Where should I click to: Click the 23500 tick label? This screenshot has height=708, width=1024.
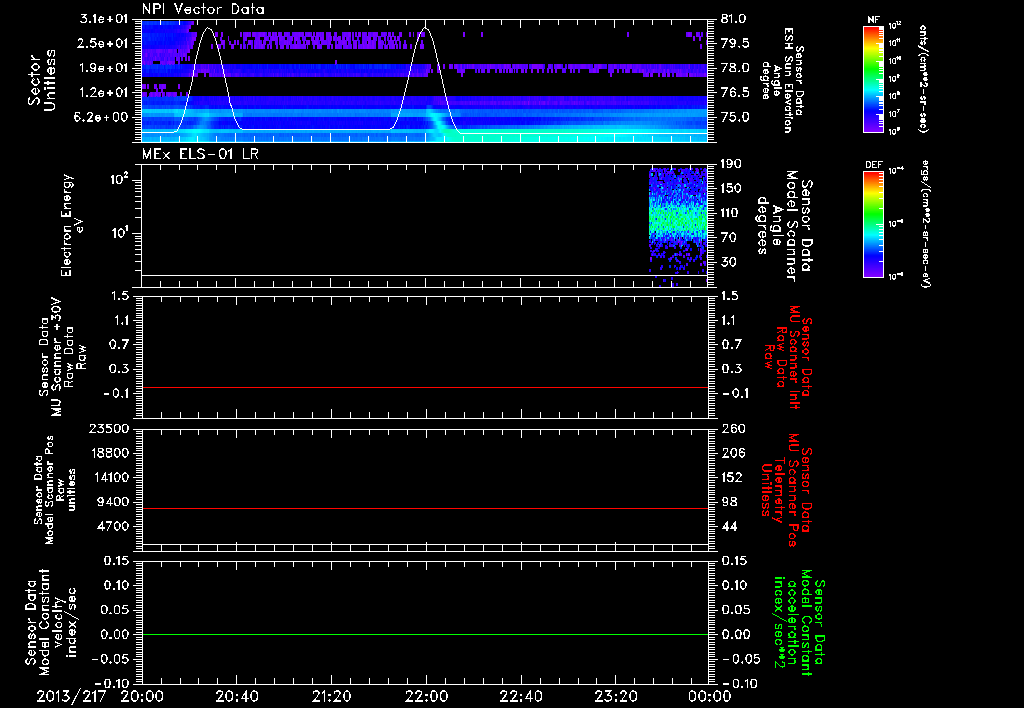(x=109, y=428)
